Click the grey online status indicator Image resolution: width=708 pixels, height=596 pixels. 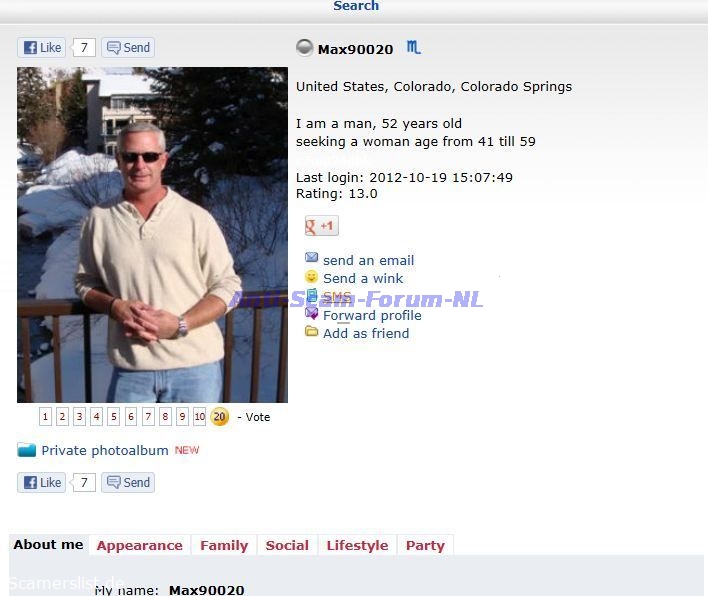click(x=304, y=47)
